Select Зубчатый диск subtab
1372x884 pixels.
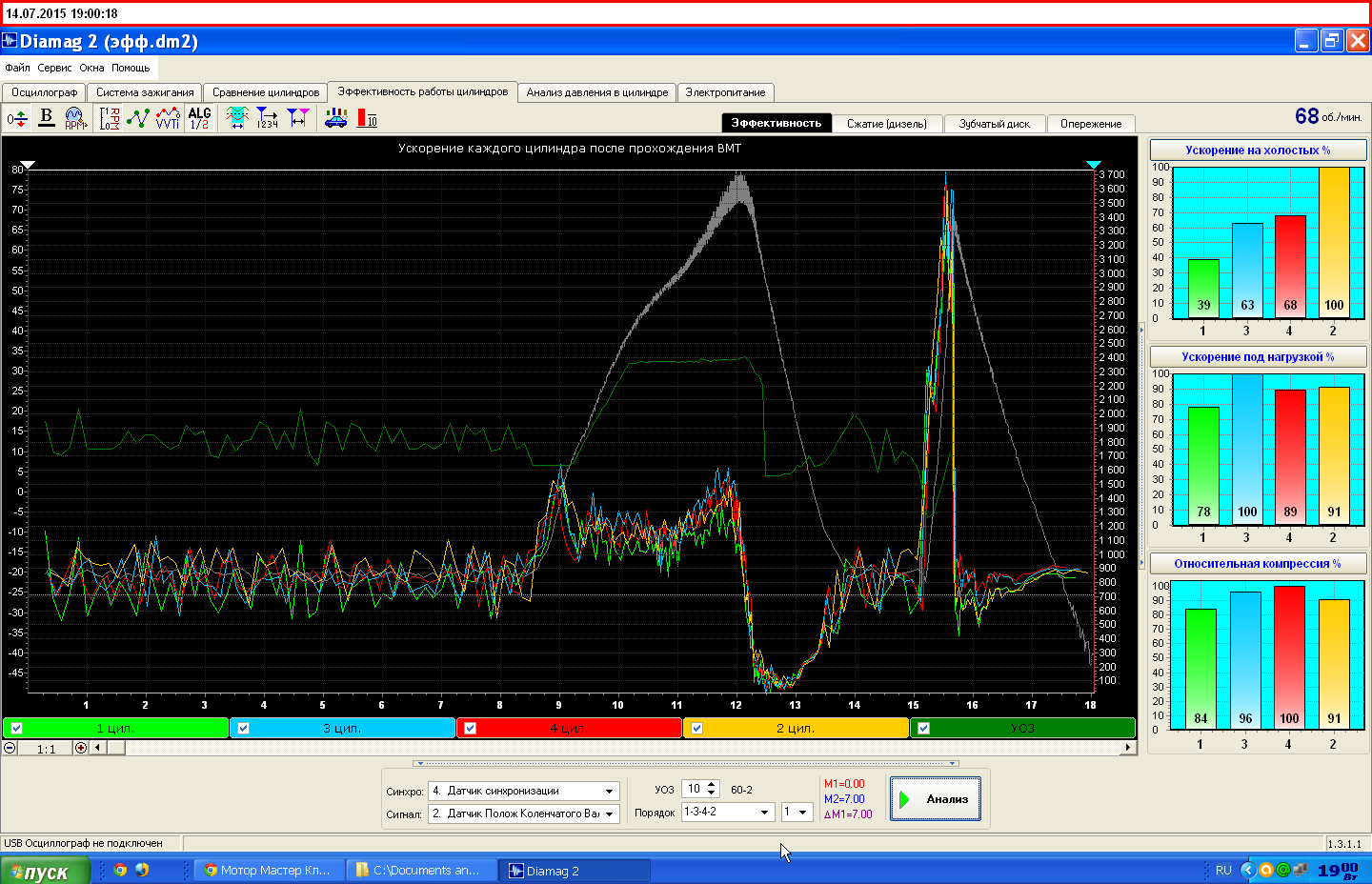[x=995, y=124]
